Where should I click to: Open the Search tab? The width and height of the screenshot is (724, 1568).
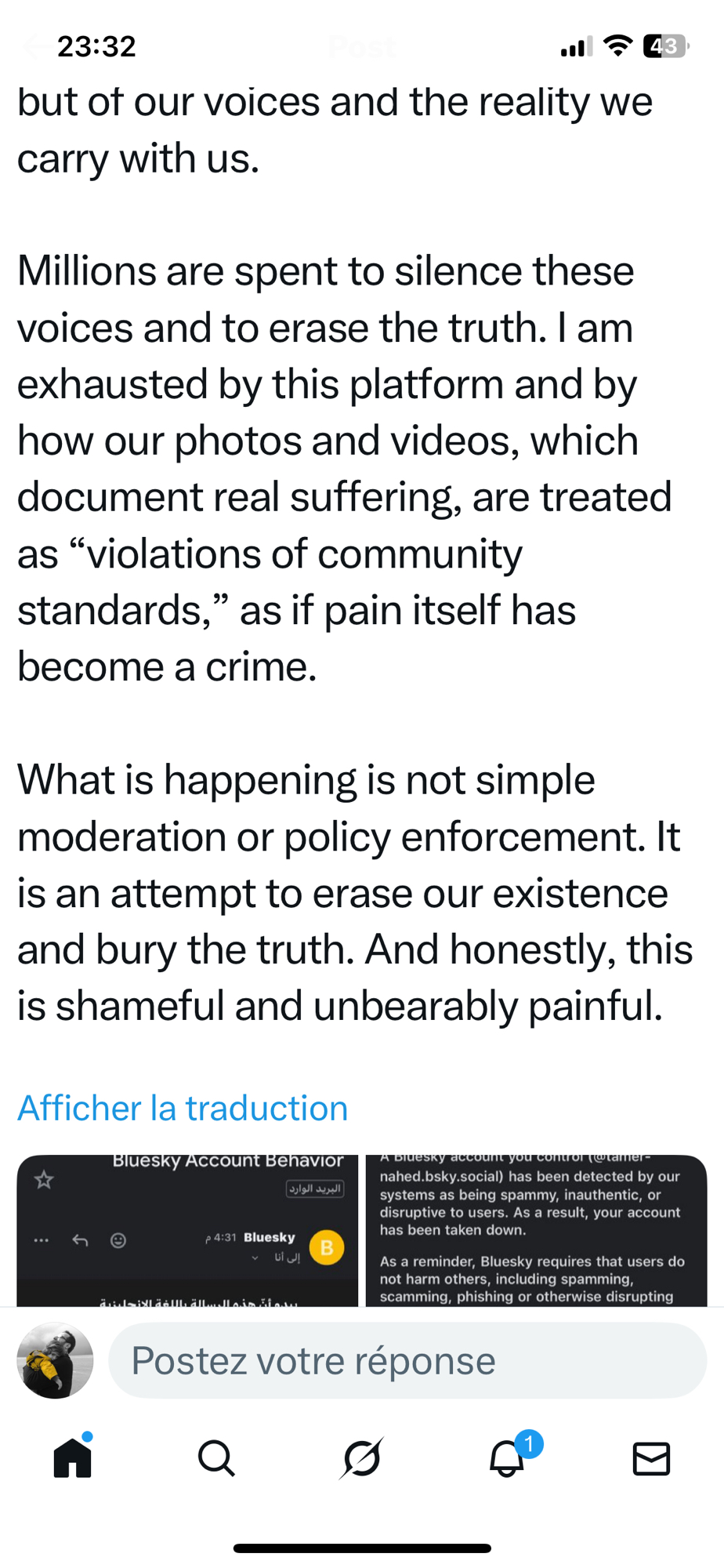click(216, 1458)
